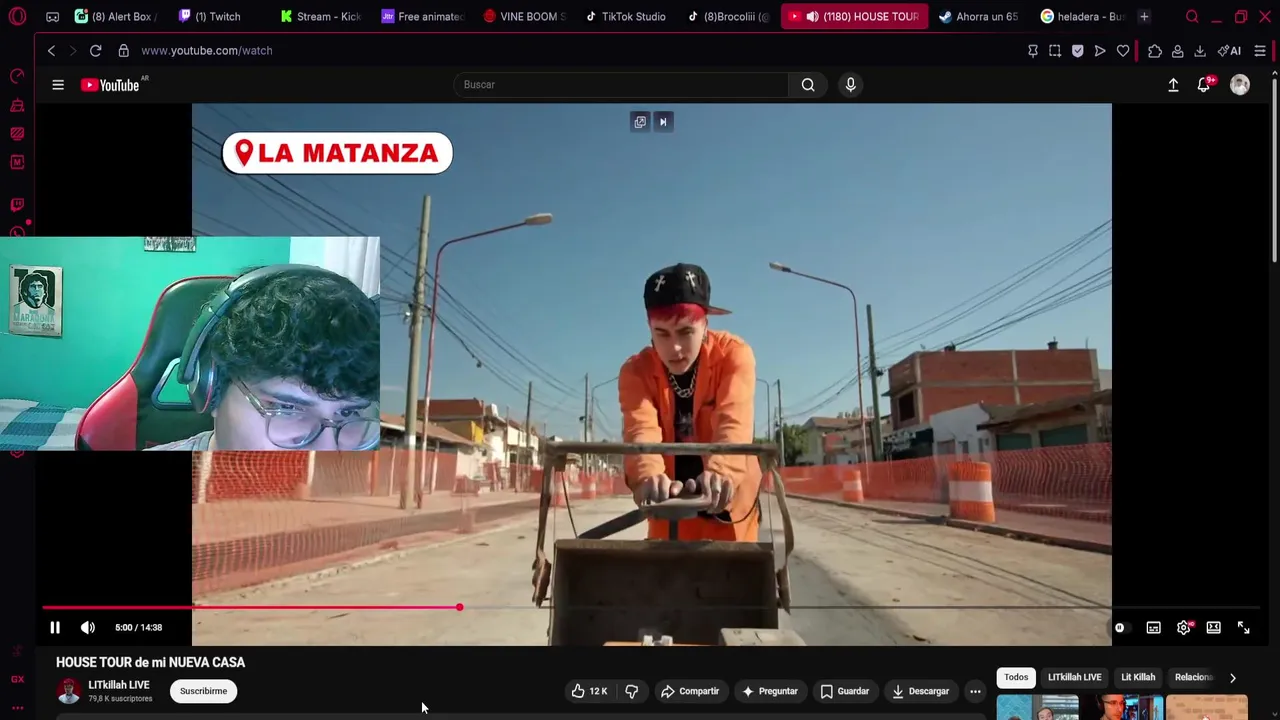Go to the YouTube home logo
Screen dimensions: 1280x720
[111, 85]
